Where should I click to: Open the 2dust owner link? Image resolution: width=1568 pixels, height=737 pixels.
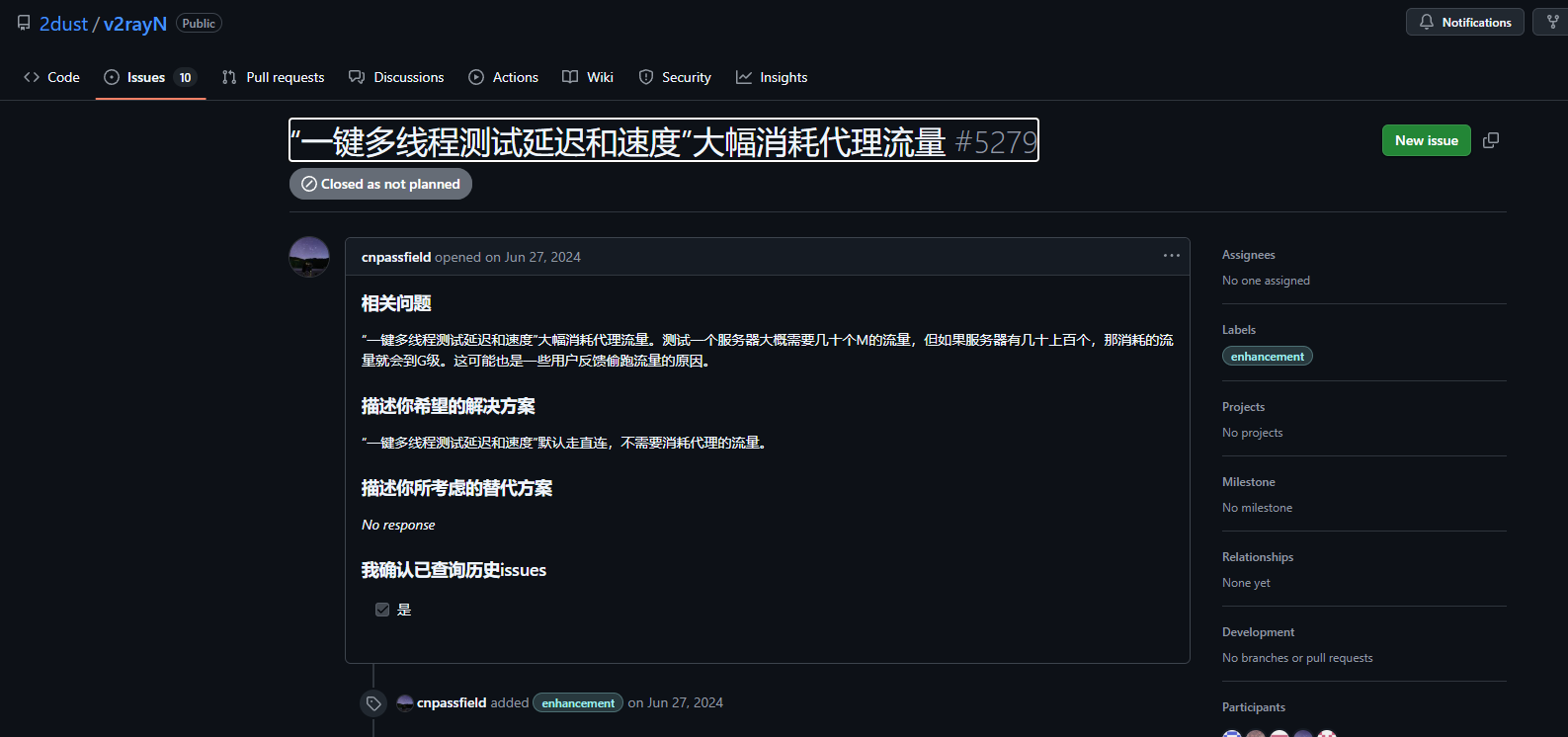[x=64, y=24]
